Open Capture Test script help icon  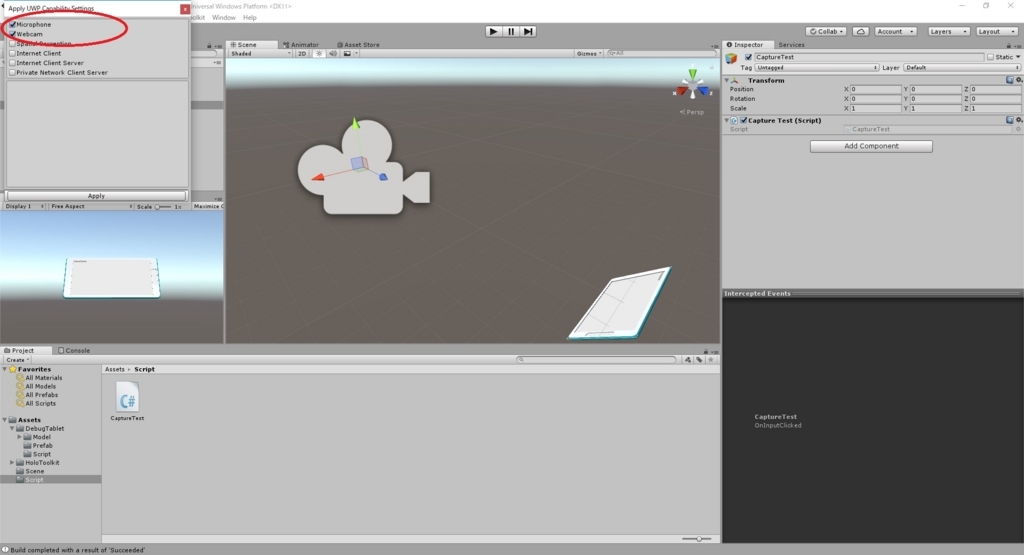coord(1010,120)
